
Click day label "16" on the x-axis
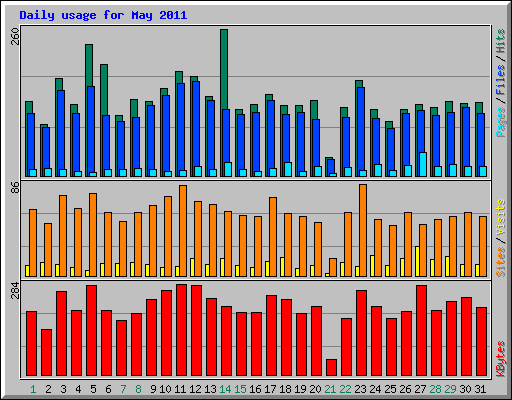click(x=255, y=389)
